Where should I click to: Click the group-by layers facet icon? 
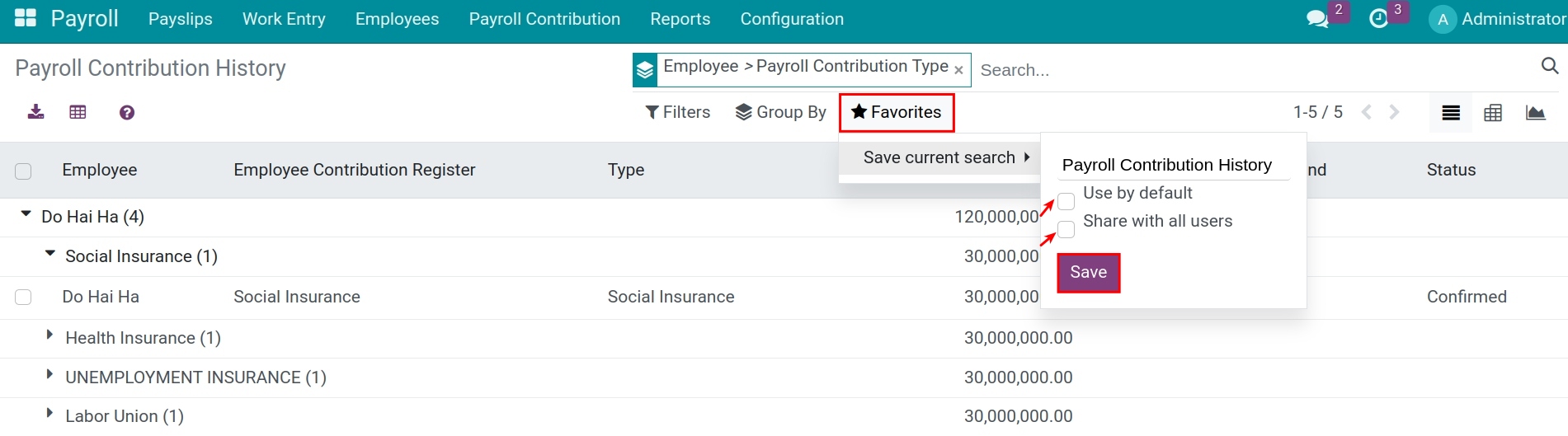coord(645,70)
